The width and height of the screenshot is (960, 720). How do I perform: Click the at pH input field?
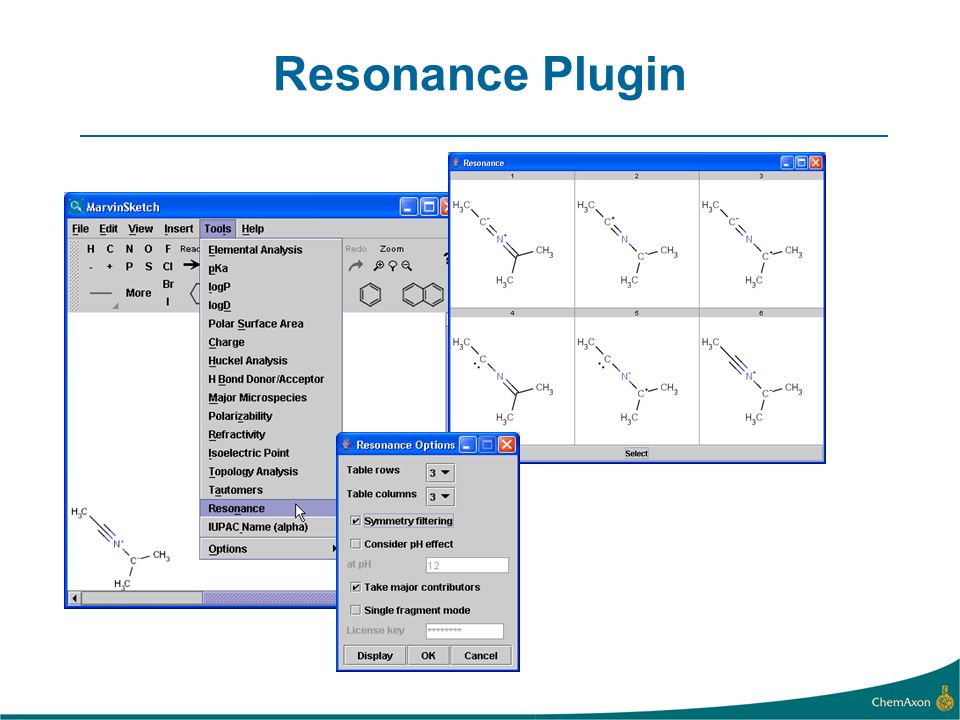pyautogui.click(x=467, y=565)
